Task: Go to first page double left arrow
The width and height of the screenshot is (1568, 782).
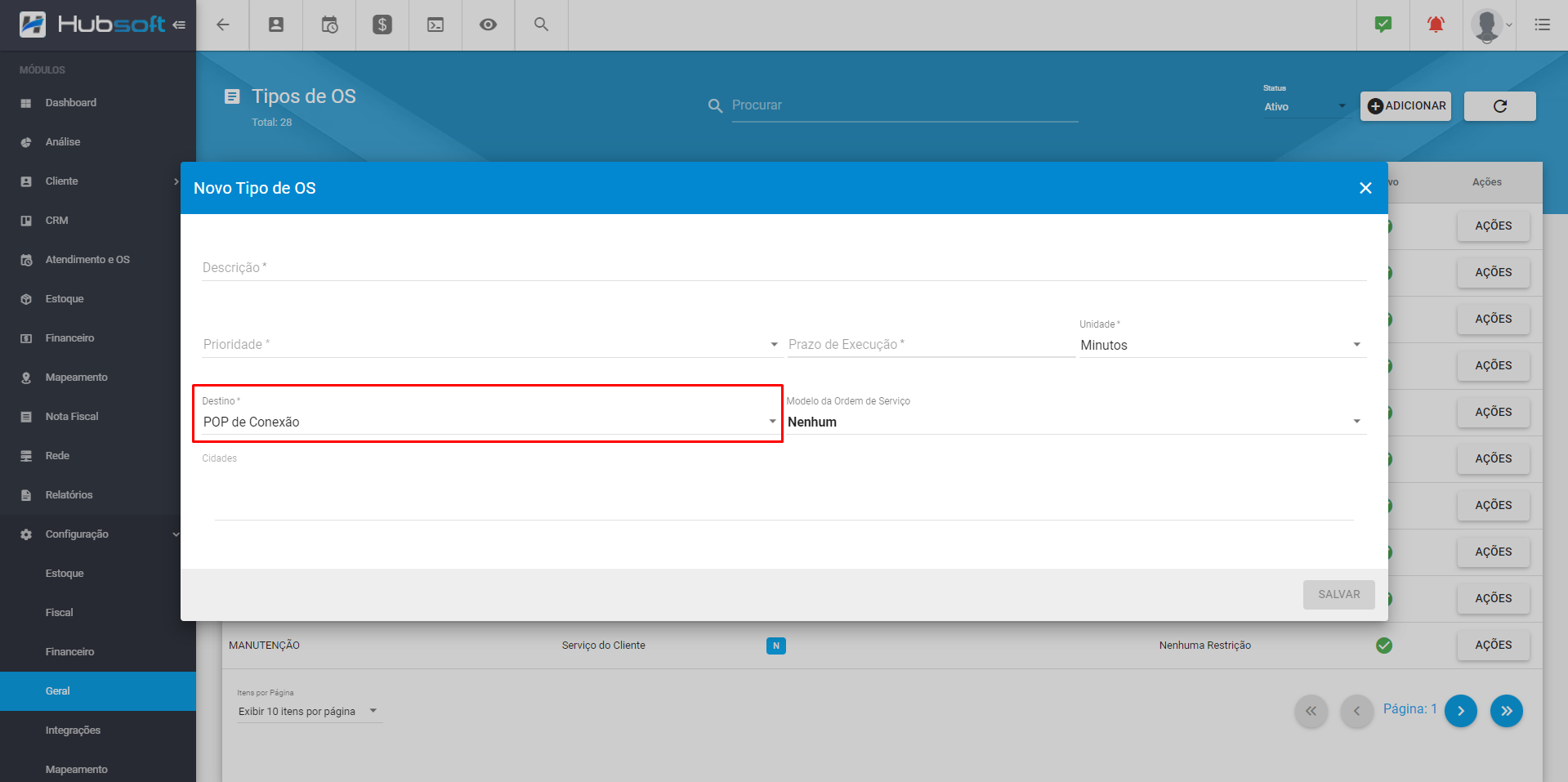Action: (x=1311, y=711)
